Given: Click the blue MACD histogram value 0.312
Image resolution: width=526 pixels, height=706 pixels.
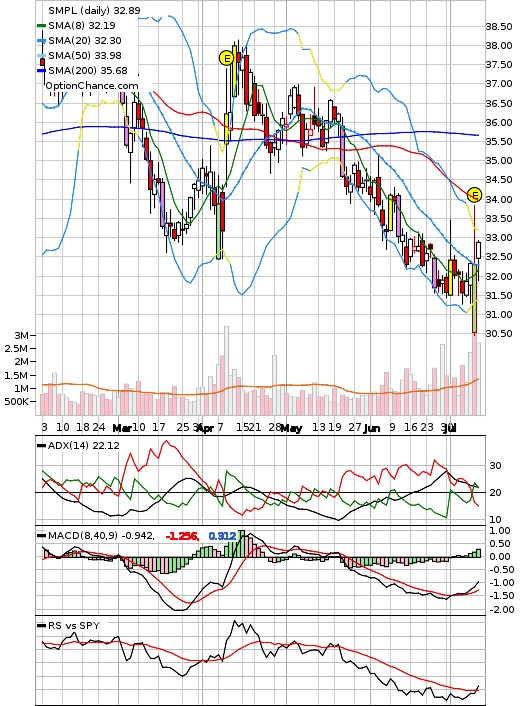Looking at the screenshot, I should 222,536.
